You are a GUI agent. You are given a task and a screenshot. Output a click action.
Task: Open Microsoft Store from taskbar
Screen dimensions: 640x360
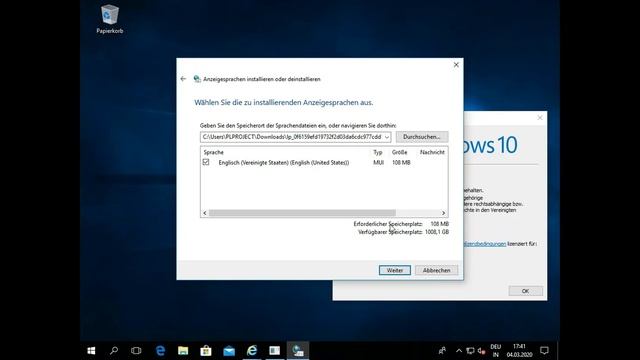click(206, 351)
